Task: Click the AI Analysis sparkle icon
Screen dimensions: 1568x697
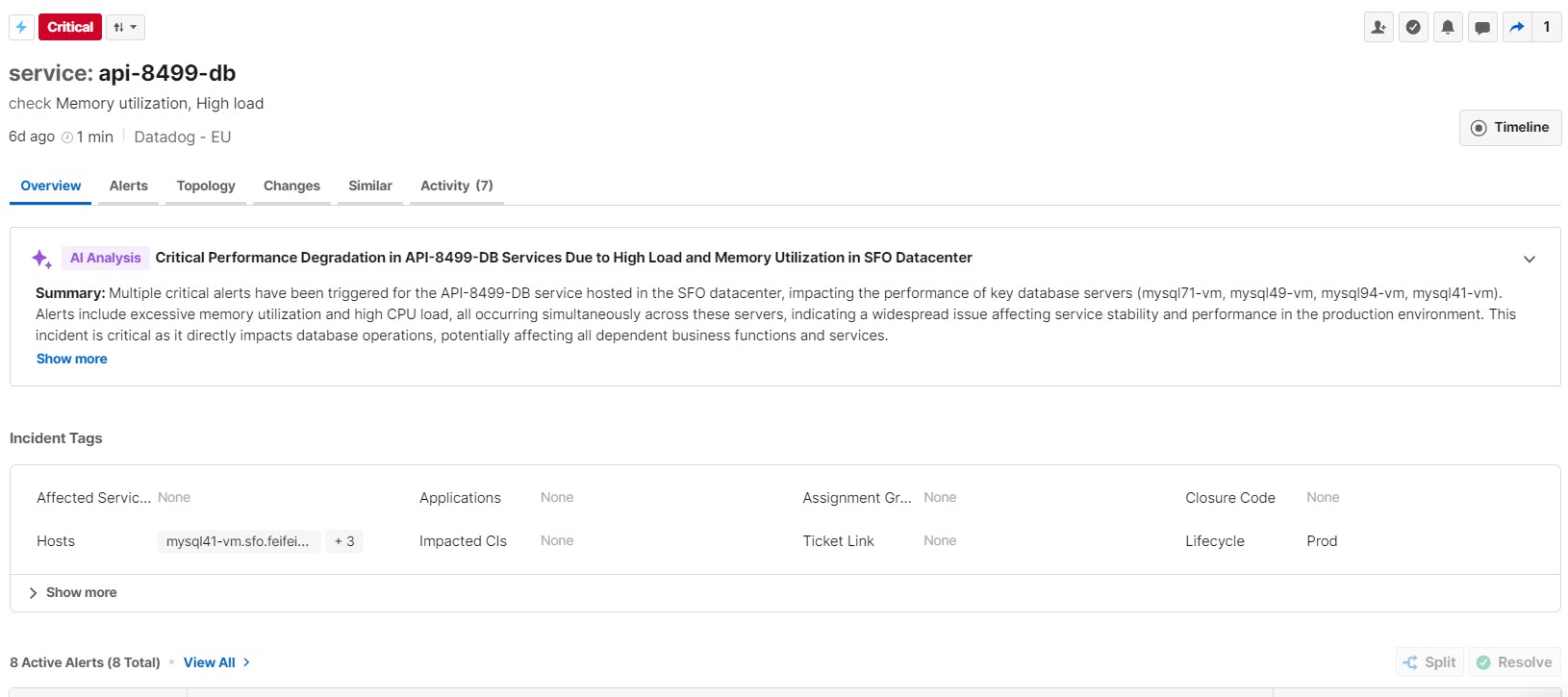Action: pos(41,258)
